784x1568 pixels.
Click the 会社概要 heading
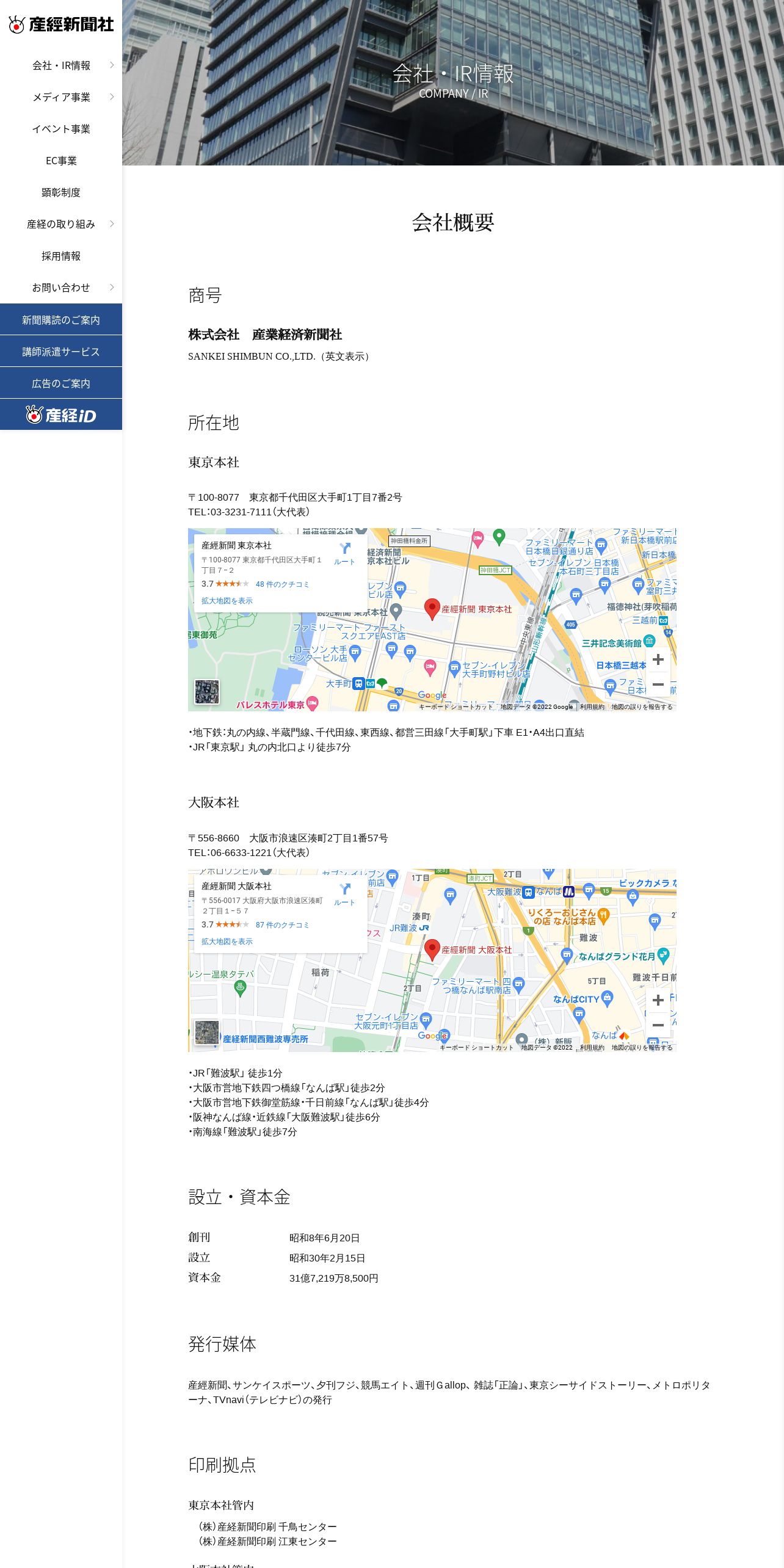pos(453,222)
